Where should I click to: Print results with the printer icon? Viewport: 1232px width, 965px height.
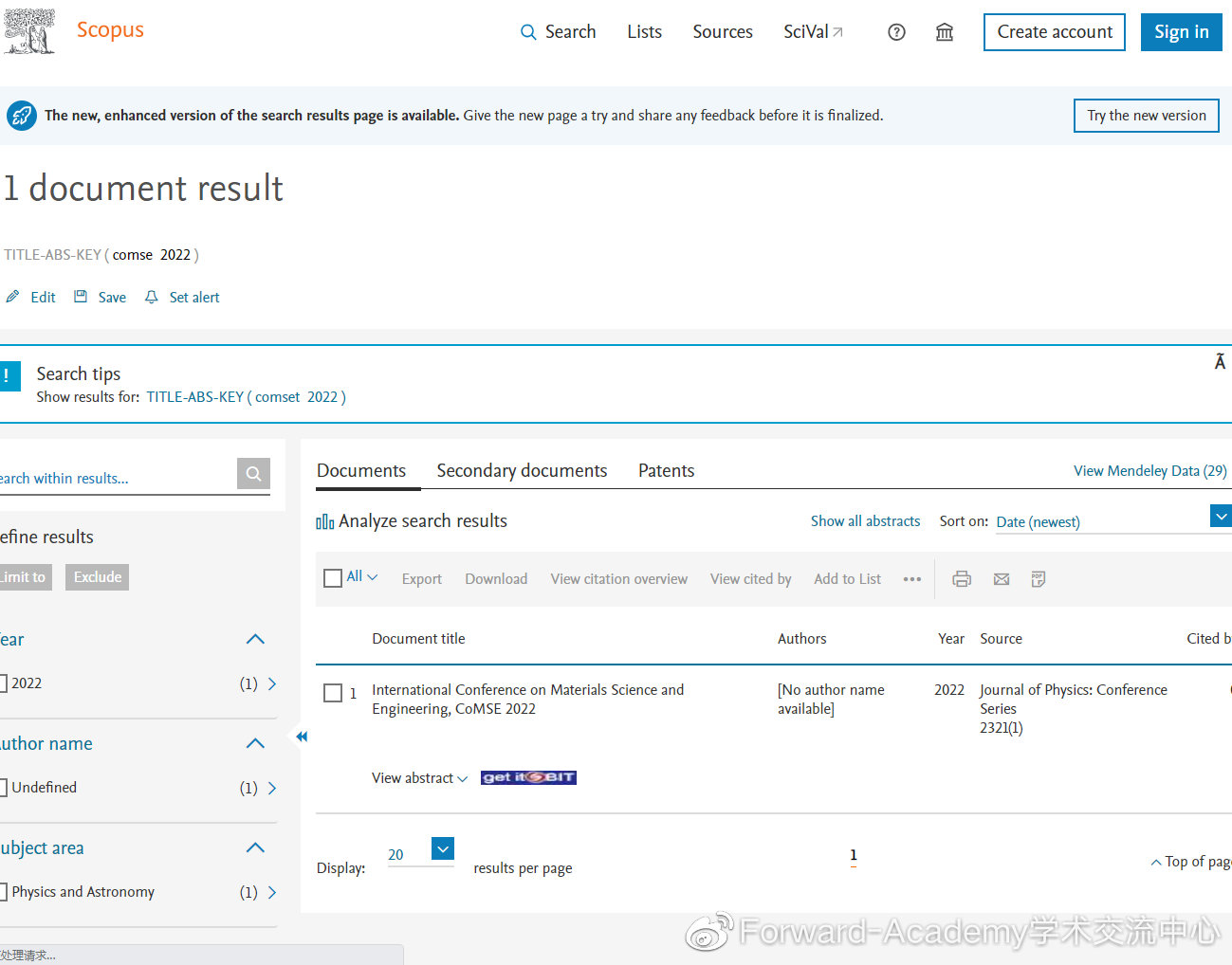click(x=962, y=579)
